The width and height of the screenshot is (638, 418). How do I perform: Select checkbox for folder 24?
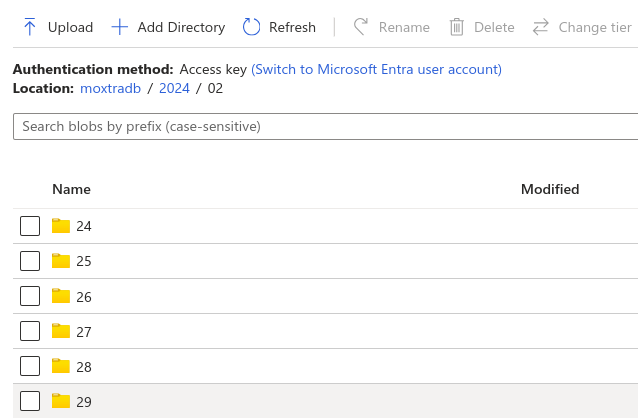(30, 226)
